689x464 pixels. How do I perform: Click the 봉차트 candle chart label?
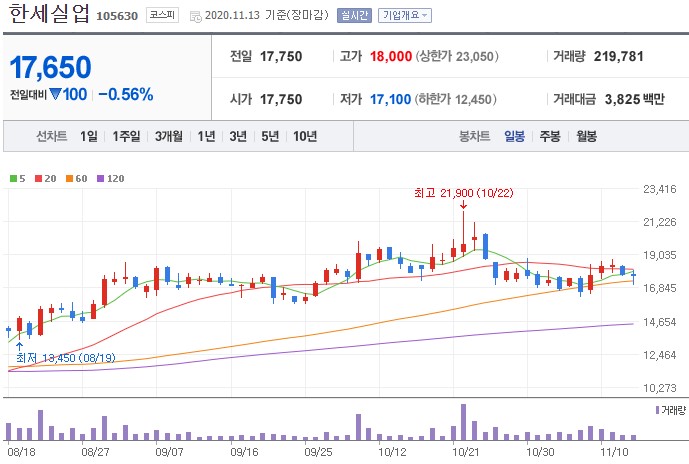click(x=475, y=136)
